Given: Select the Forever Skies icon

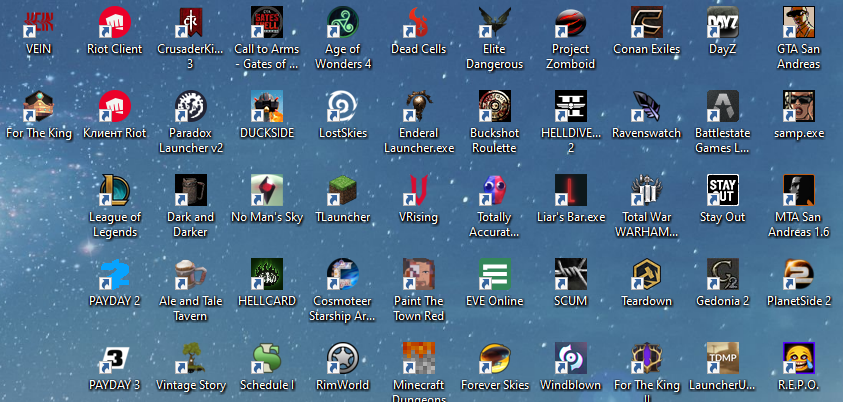Looking at the screenshot, I should [495, 358].
